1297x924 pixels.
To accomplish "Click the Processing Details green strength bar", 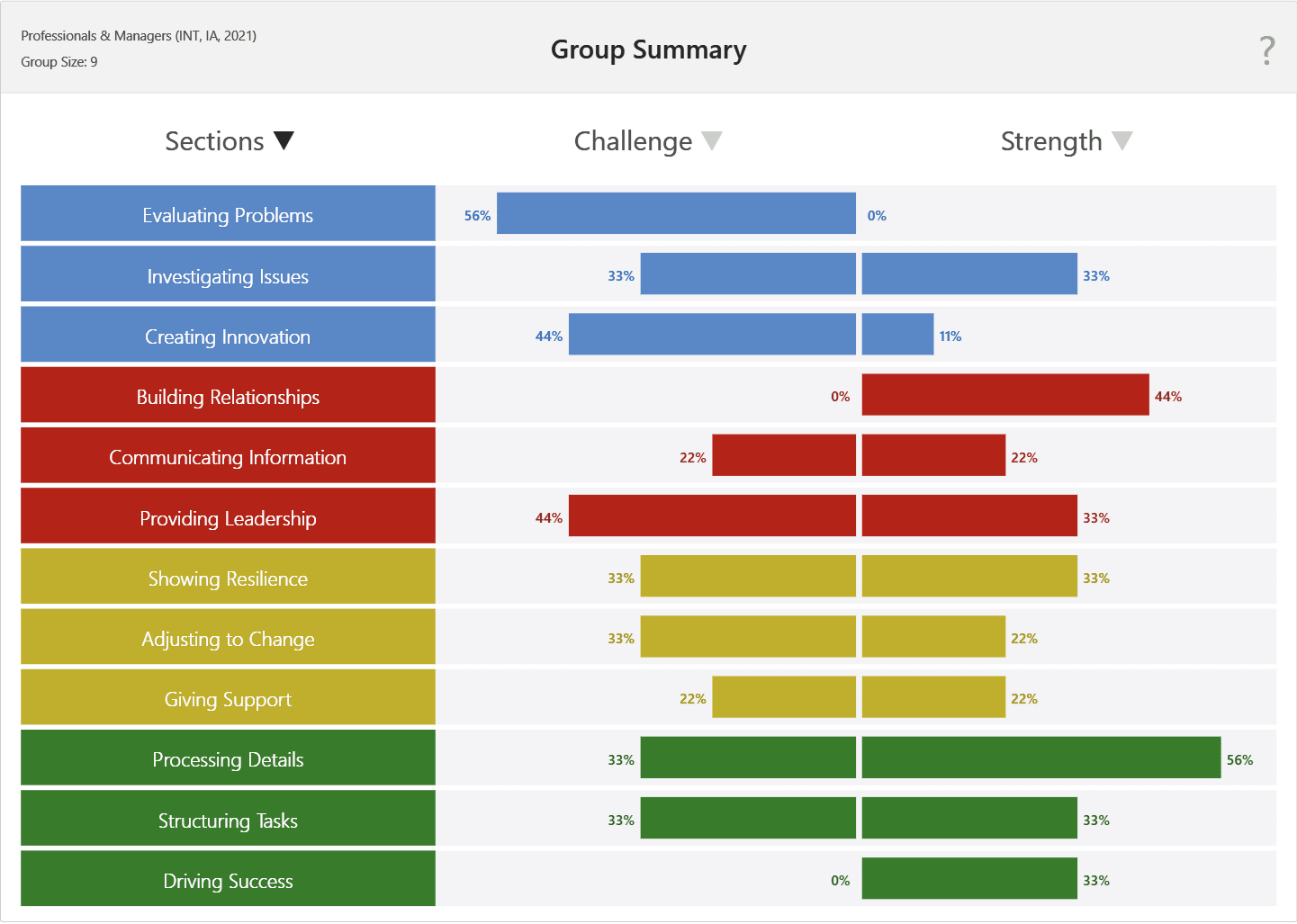I will pyautogui.click(x=1040, y=758).
